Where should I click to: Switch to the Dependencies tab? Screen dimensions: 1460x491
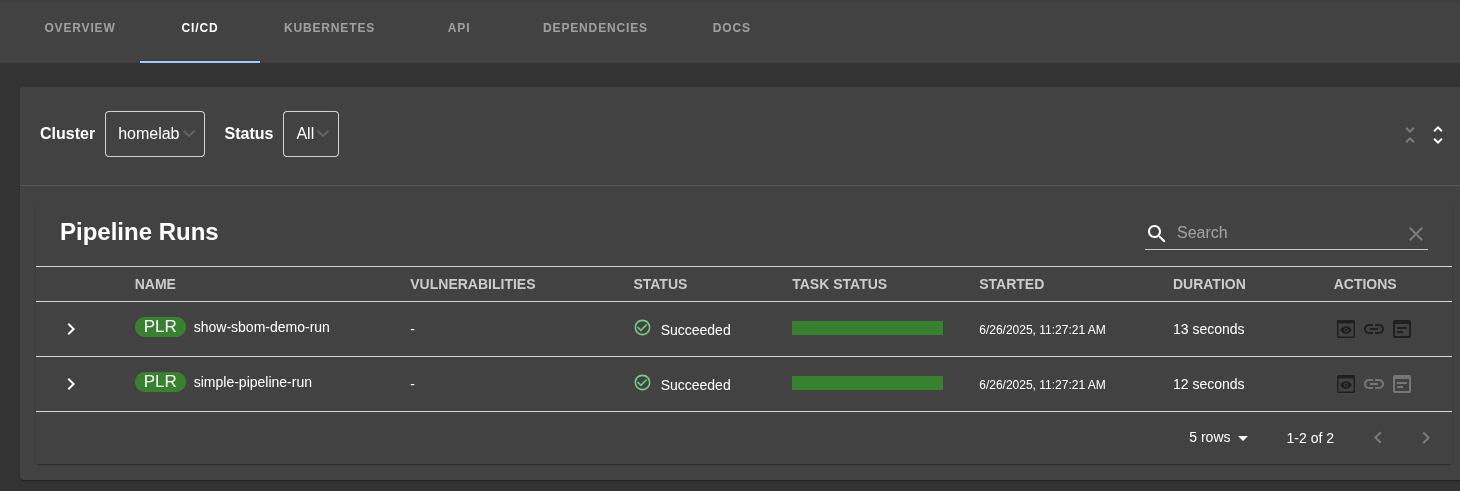point(595,28)
